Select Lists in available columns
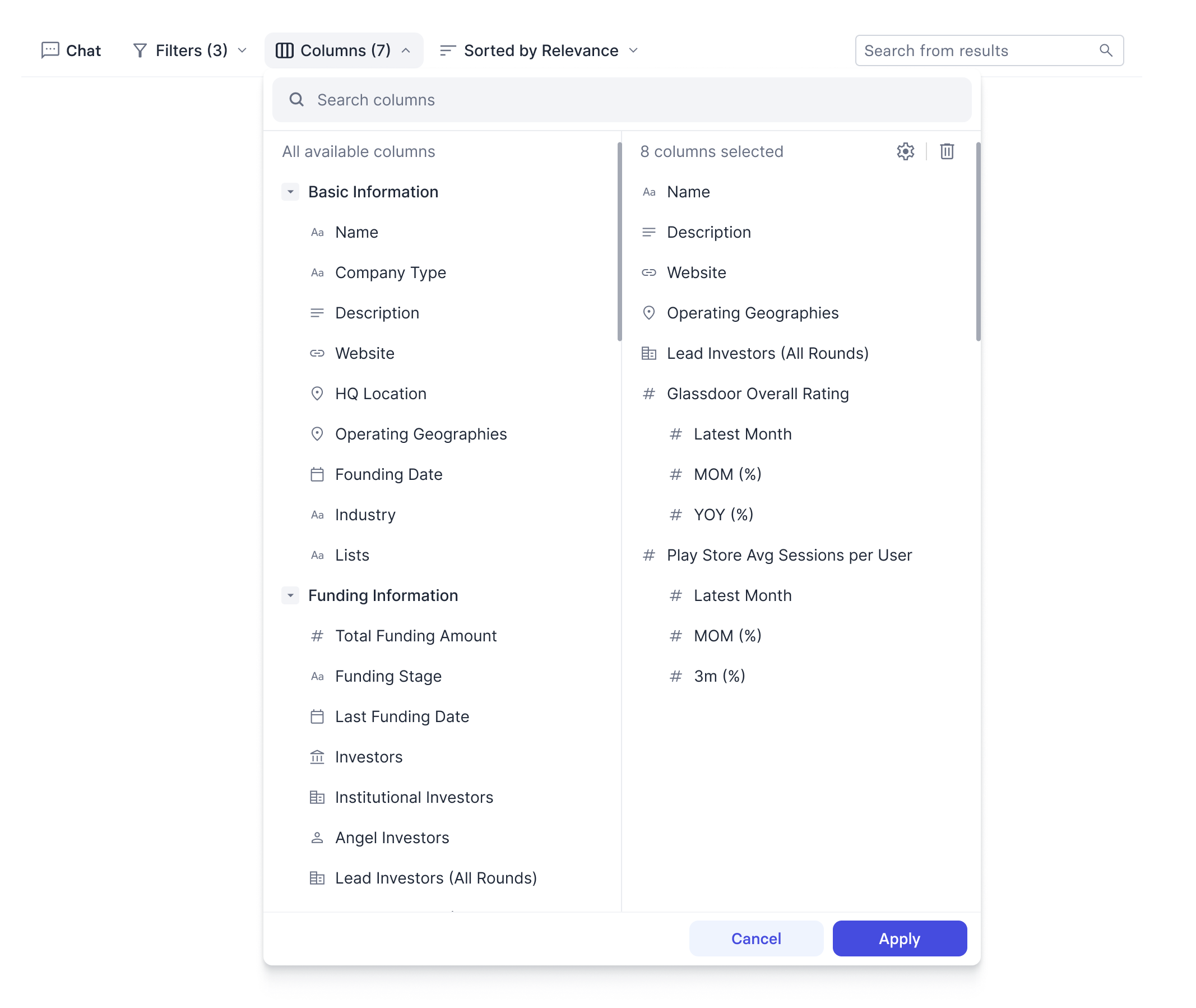1196x1008 pixels. pyautogui.click(x=352, y=556)
